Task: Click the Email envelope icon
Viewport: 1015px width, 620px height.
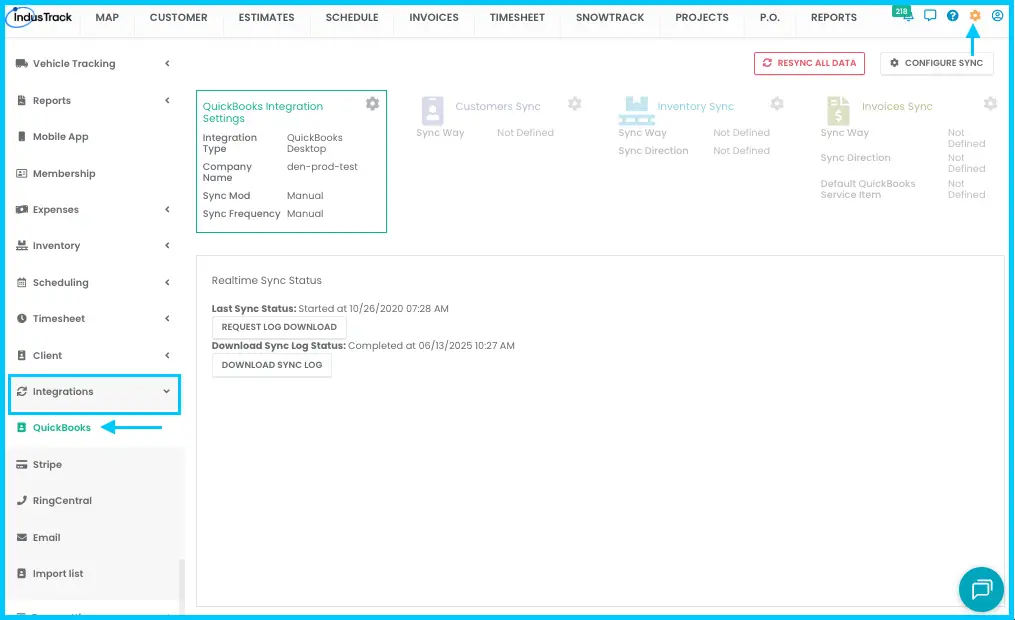Action: (x=22, y=537)
